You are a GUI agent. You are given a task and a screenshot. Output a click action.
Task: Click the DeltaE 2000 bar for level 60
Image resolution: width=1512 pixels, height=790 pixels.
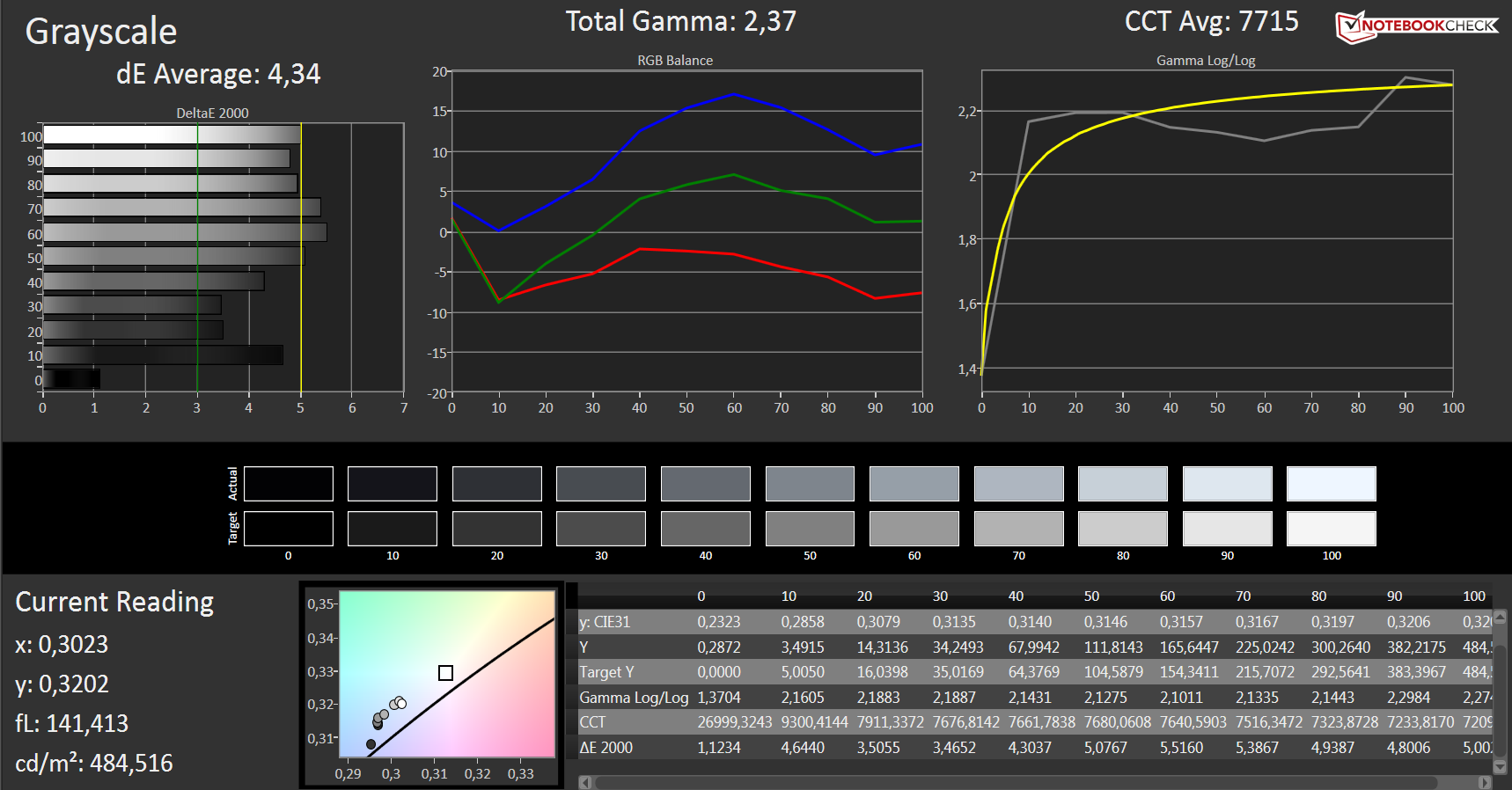[185, 232]
